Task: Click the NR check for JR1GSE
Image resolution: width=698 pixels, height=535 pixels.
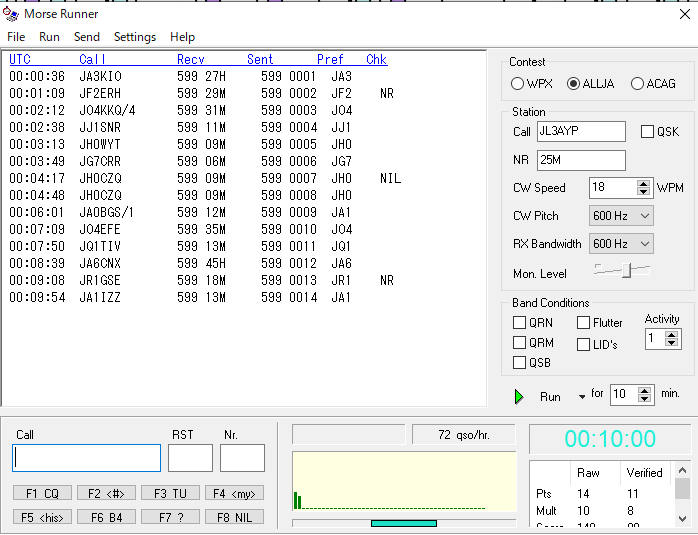Action: 387,280
